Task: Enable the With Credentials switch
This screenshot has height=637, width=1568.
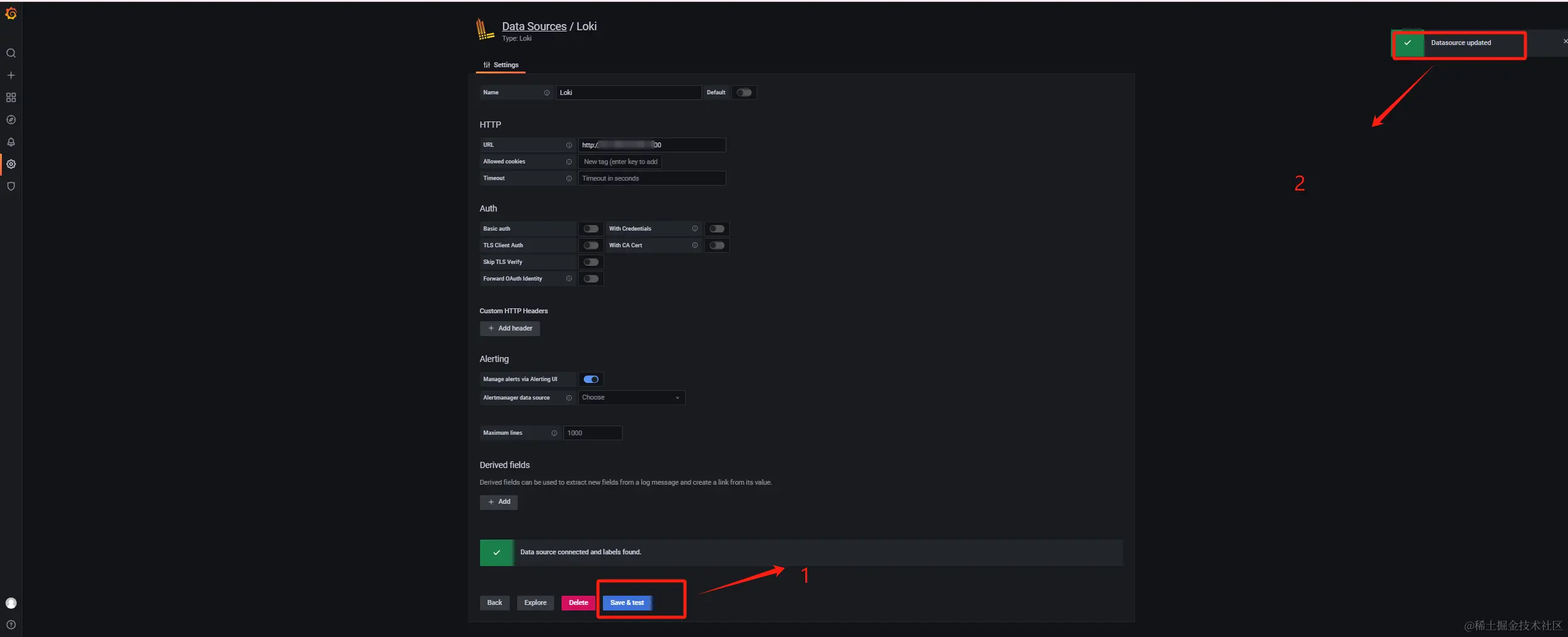Action: (717, 229)
